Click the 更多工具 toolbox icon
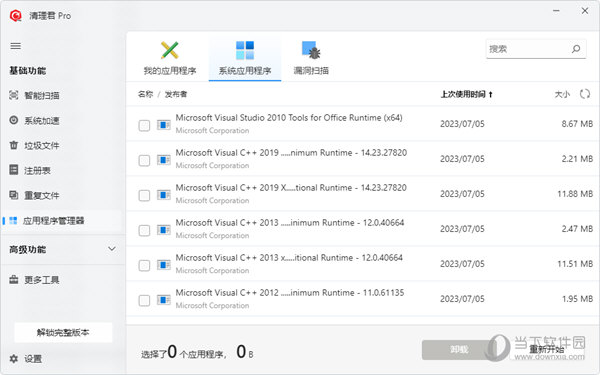Screen dimensions: 600x375 click(14, 279)
